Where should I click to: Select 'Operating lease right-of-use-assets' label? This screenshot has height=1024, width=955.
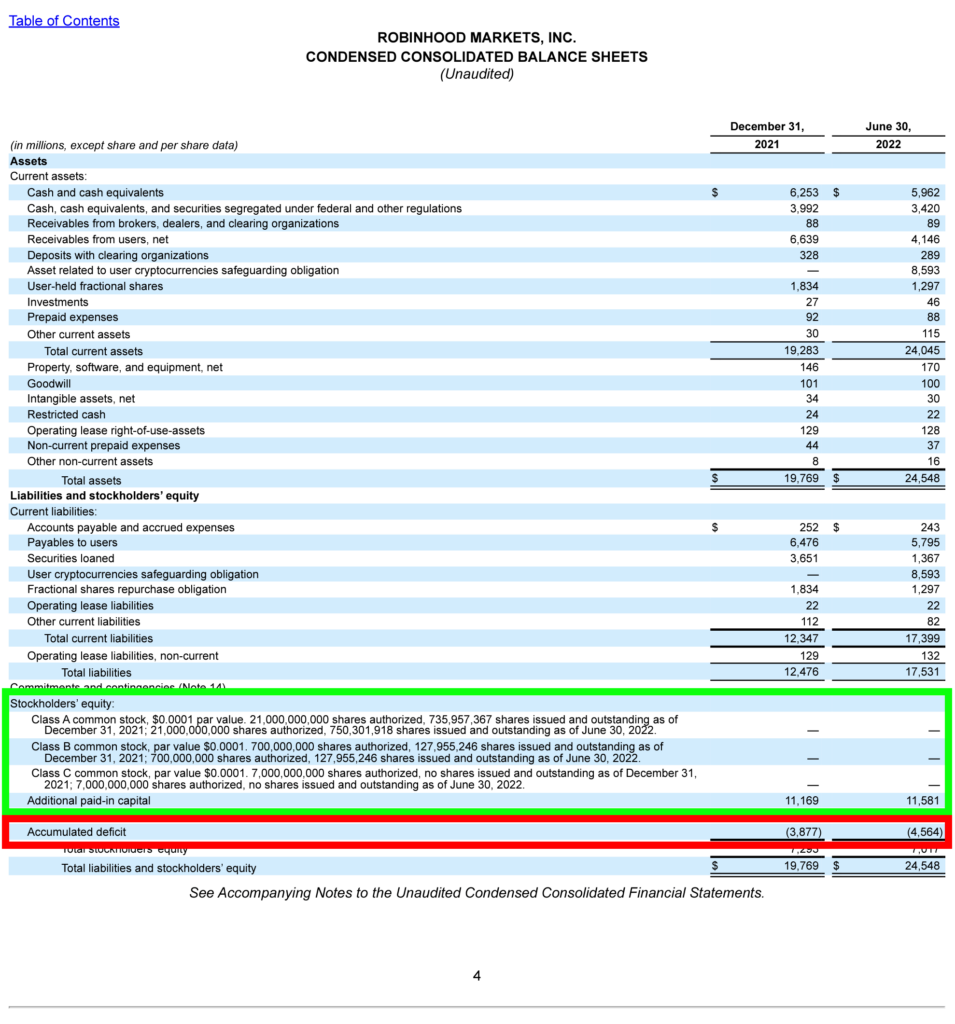(x=116, y=431)
